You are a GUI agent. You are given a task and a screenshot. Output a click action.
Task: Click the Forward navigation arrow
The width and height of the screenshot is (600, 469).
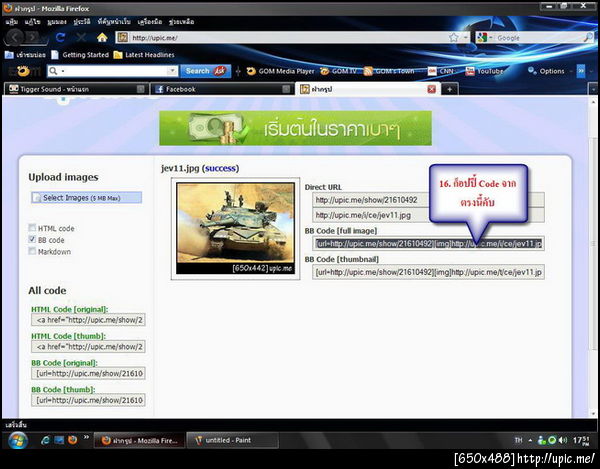(x=34, y=37)
